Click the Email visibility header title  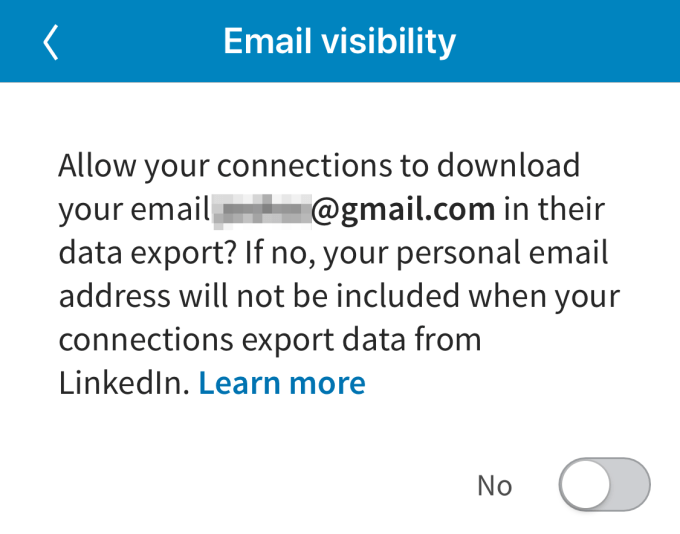(x=339, y=41)
